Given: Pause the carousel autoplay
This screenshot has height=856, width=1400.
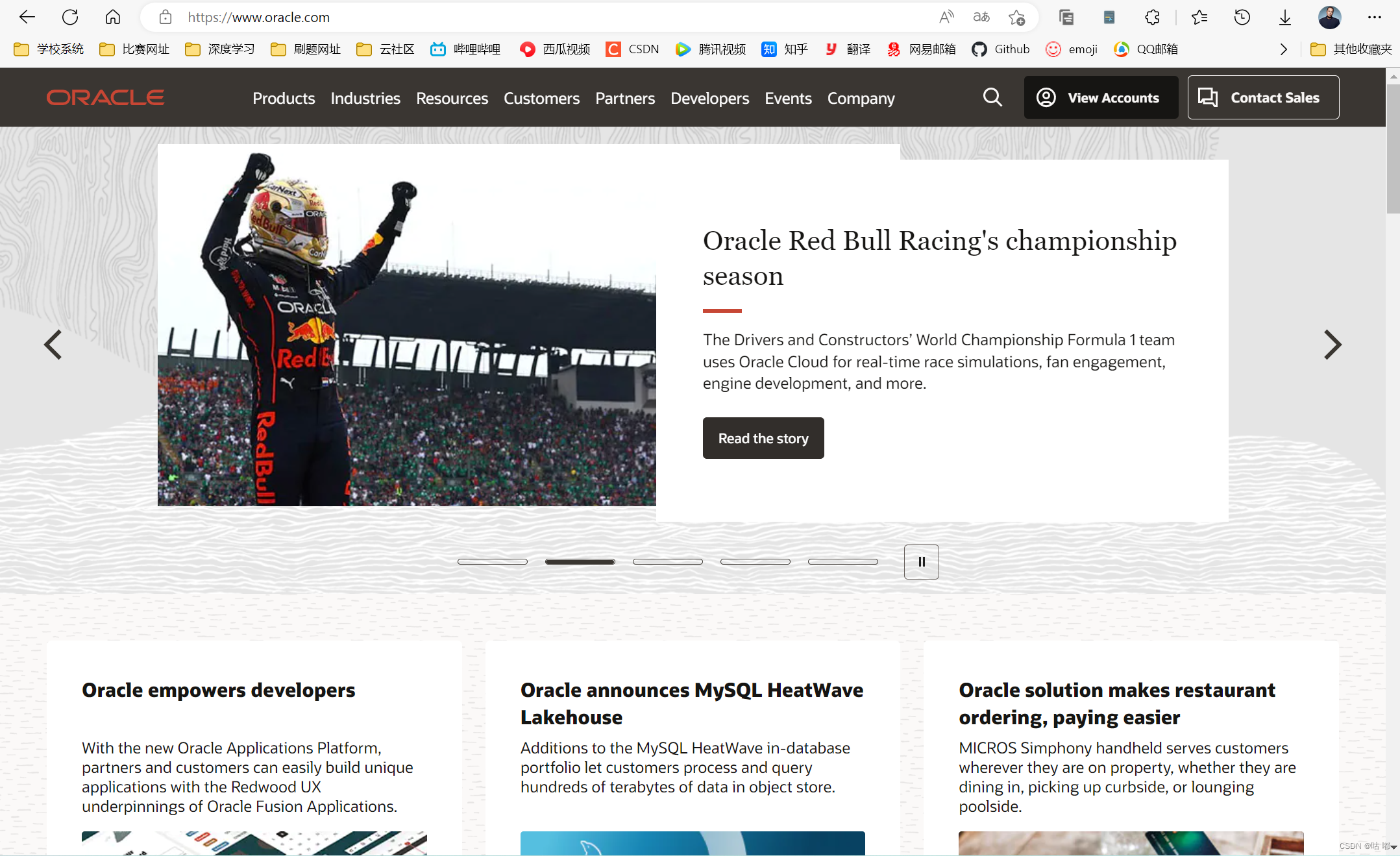Looking at the screenshot, I should pos(922,562).
